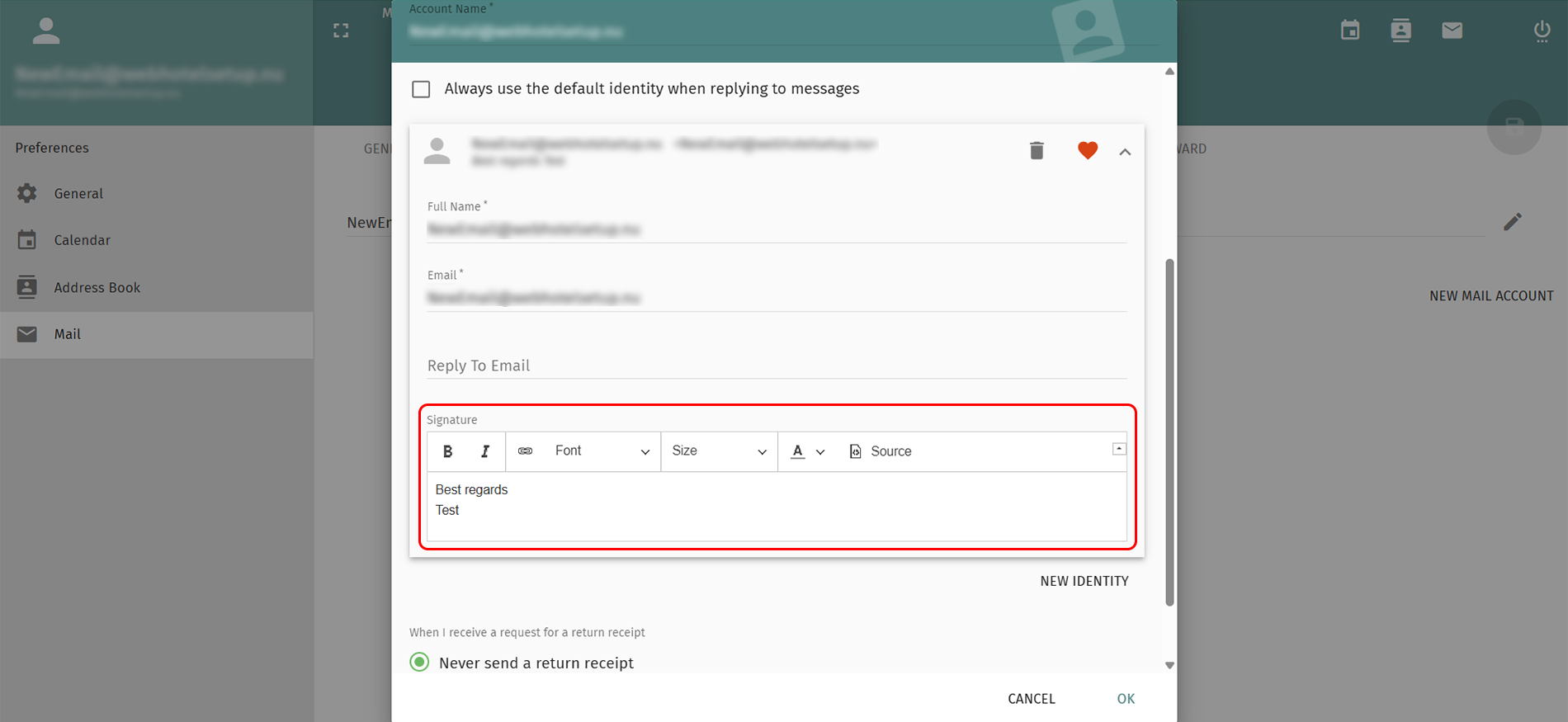Open Address Book preferences
Screen dimensions: 1568x722
tap(97, 287)
